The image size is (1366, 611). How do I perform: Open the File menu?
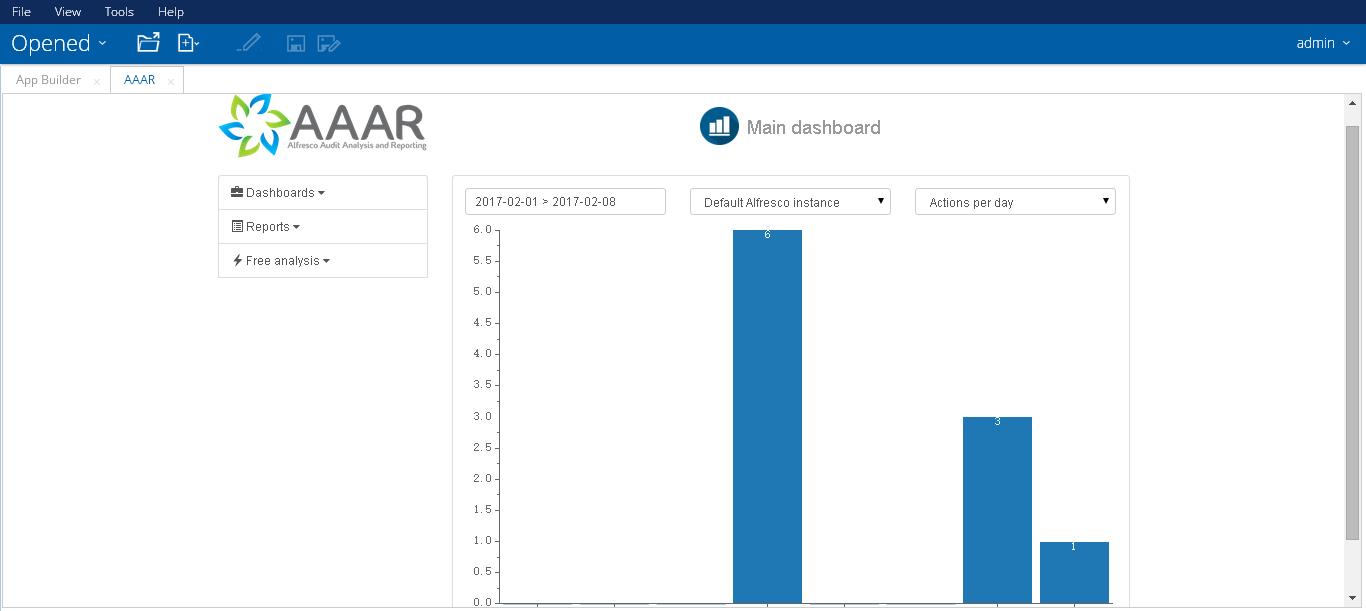tap(21, 12)
